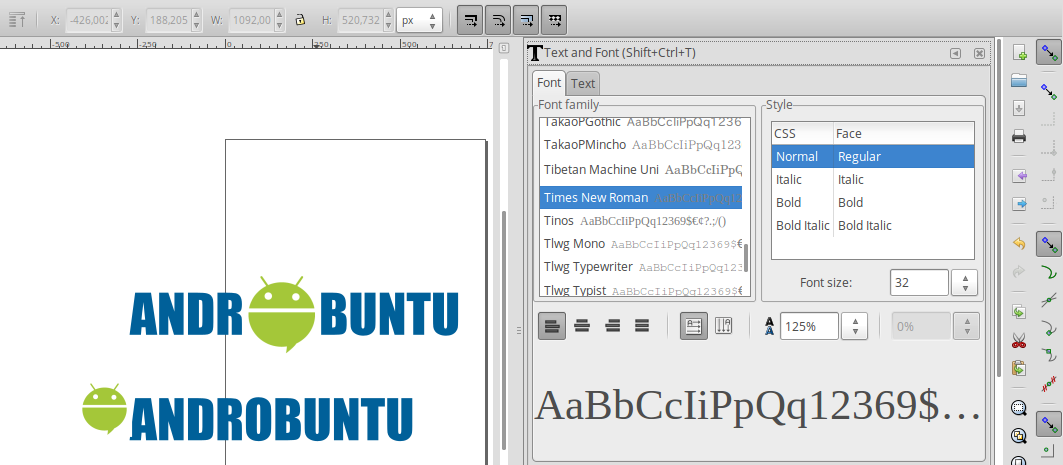The width and height of the screenshot is (1063, 465).
Task: Switch to the Text tab
Action: coord(583,83)
